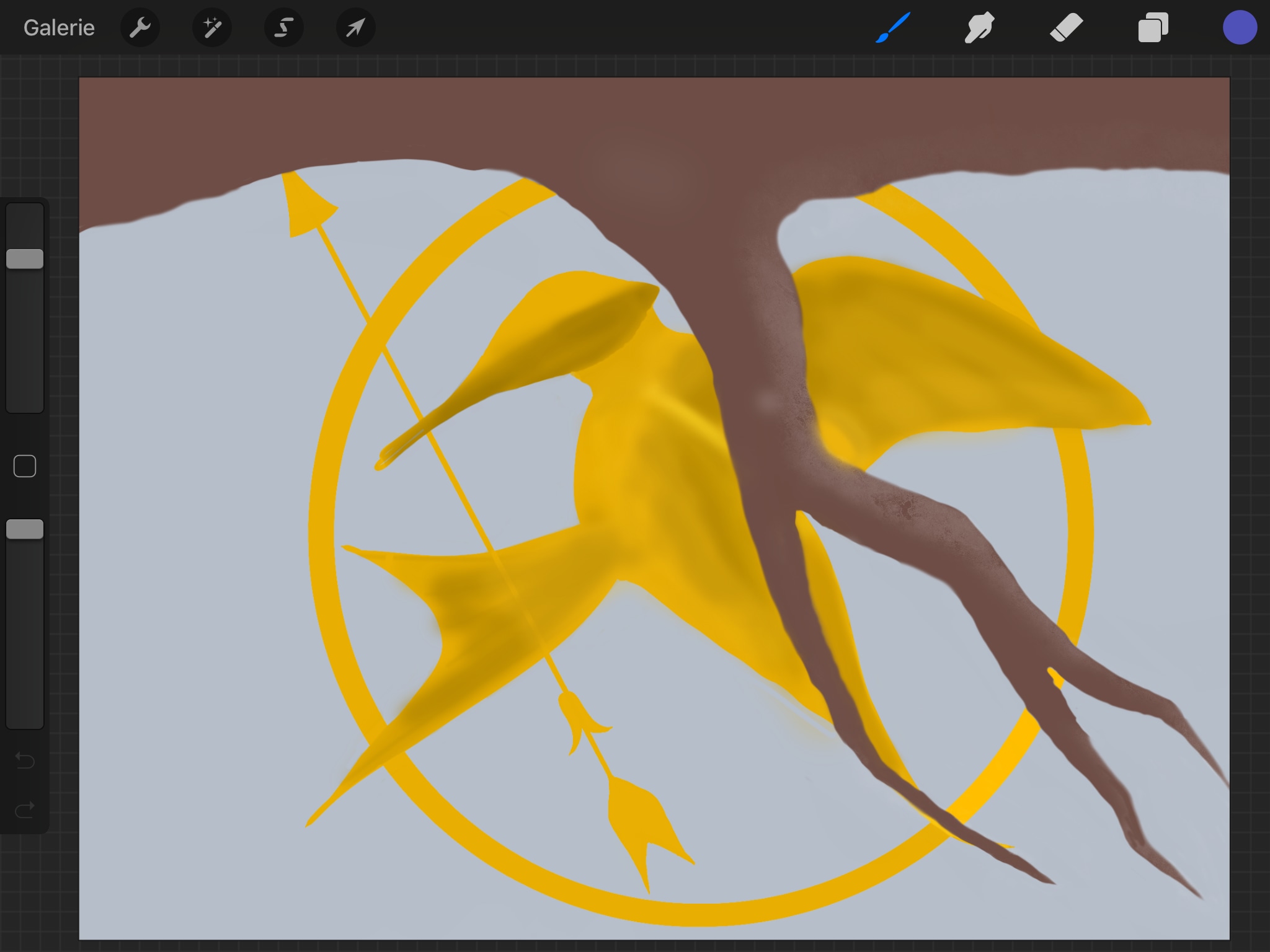Redo the last action
1270x952 pixels.
[x=25, y=809]
